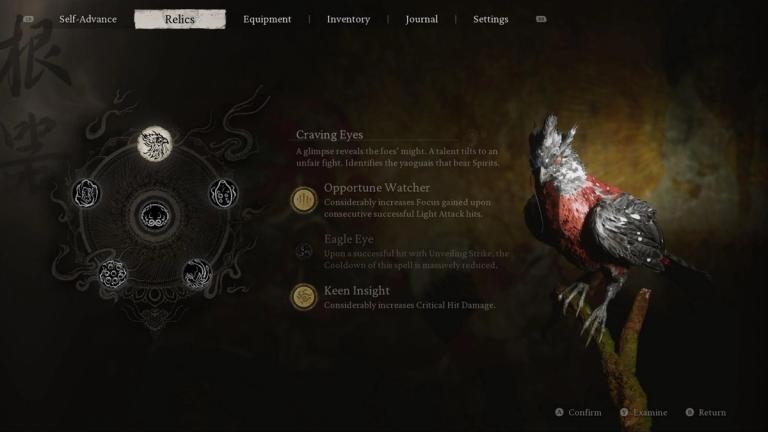Select the left ear relic icon
The height and width of the screenshot is (432, 768).
click(x=86, y=193)
